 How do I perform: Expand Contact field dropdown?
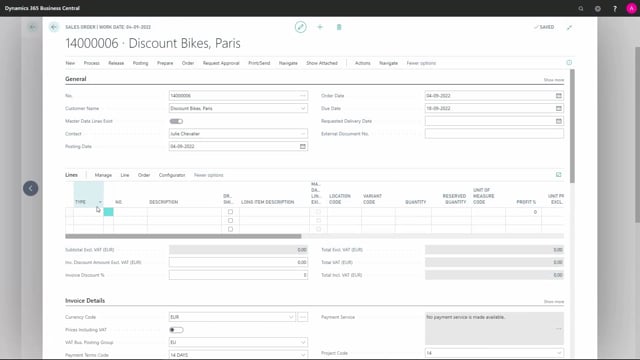pyautogui.click(x=303, y=133)
